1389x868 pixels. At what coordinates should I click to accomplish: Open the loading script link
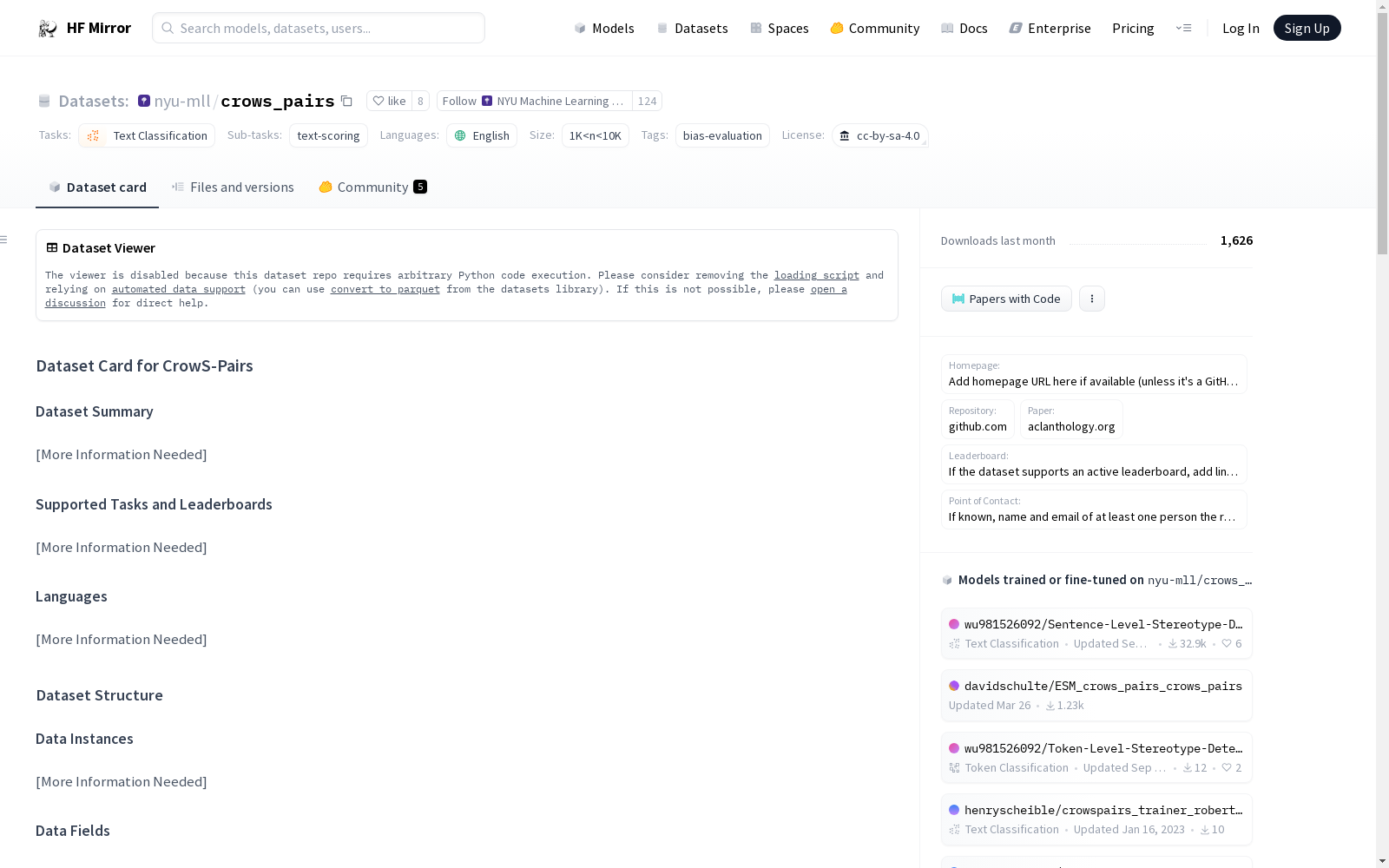[x=817, y=275]
